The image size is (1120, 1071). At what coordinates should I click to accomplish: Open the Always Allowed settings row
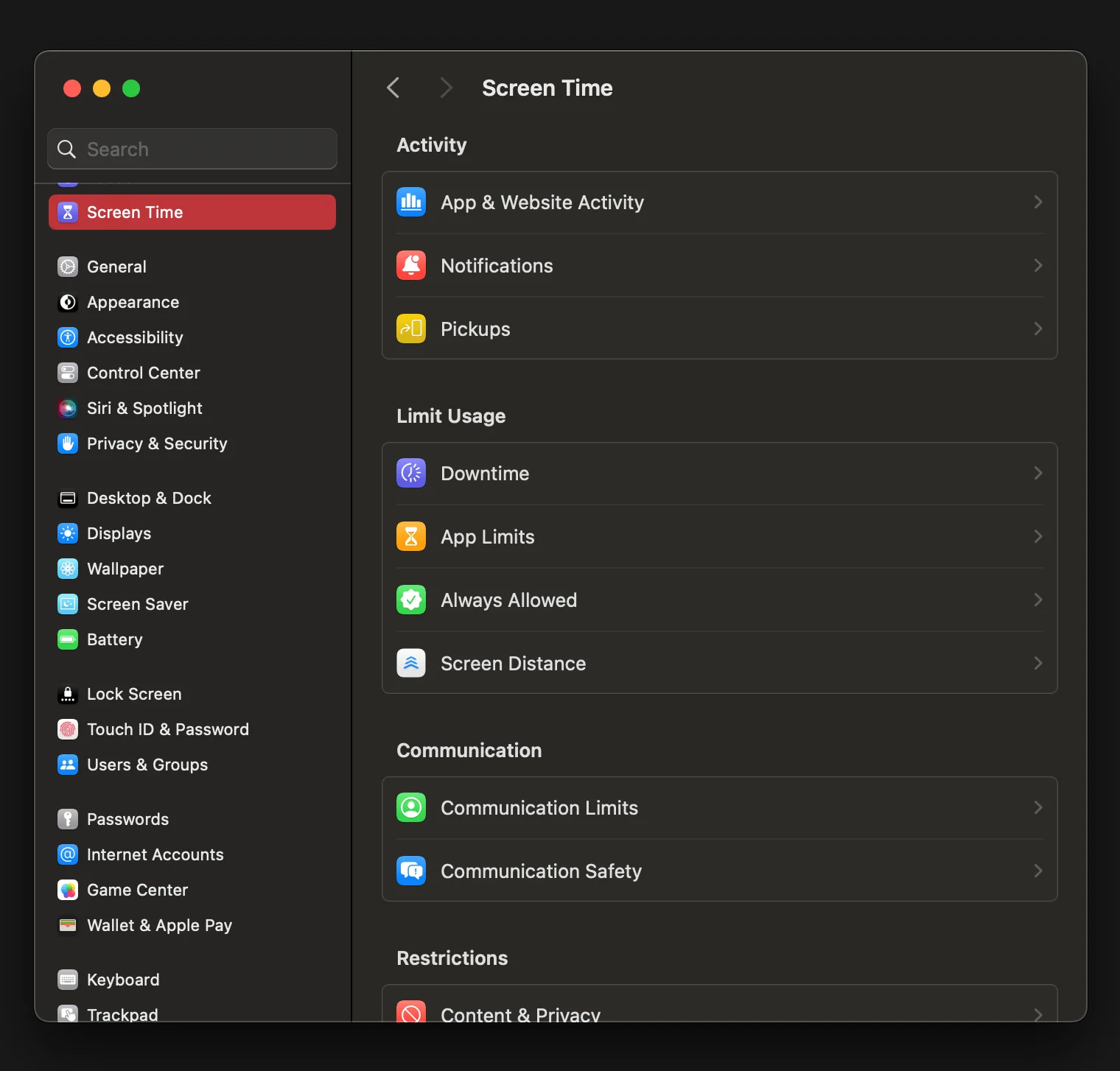(719, 600)
